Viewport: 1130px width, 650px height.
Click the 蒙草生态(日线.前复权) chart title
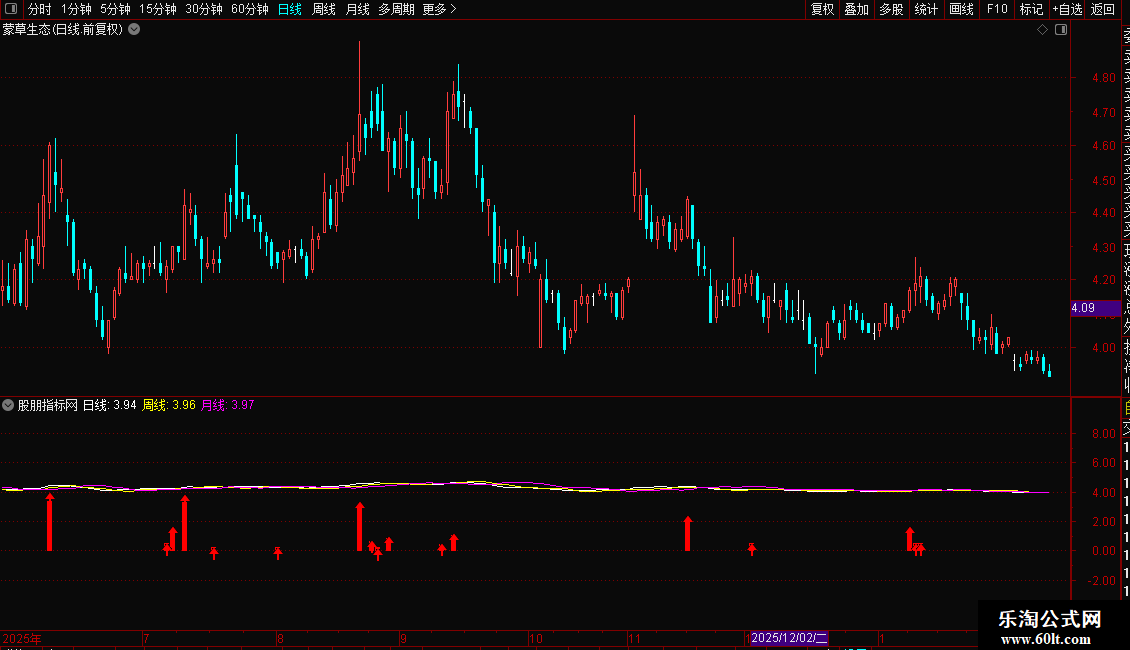tap(63, 30)
